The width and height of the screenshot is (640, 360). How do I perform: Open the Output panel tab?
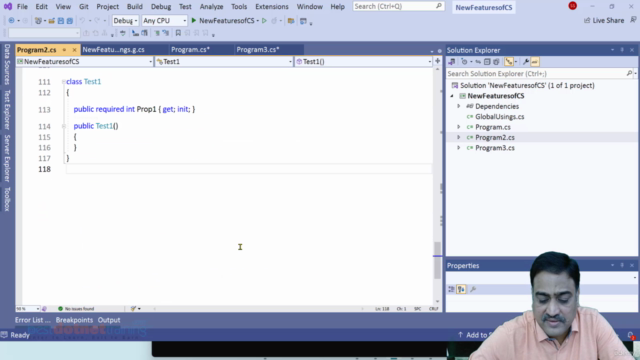click(x=109, y=320)
